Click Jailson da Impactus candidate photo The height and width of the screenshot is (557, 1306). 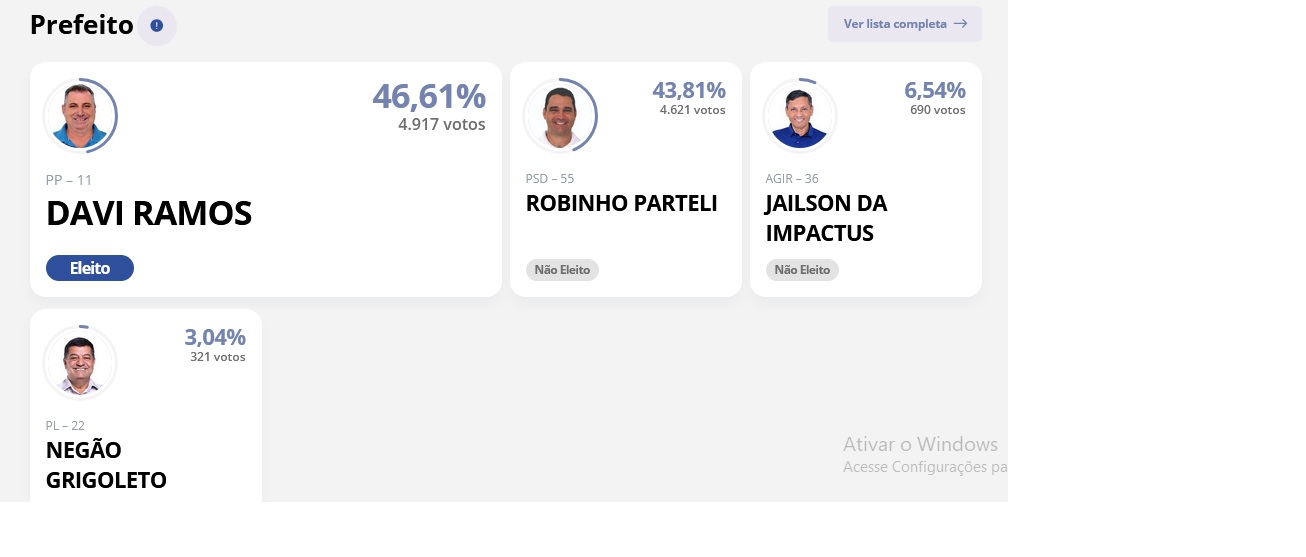click(x=800, y=115)
